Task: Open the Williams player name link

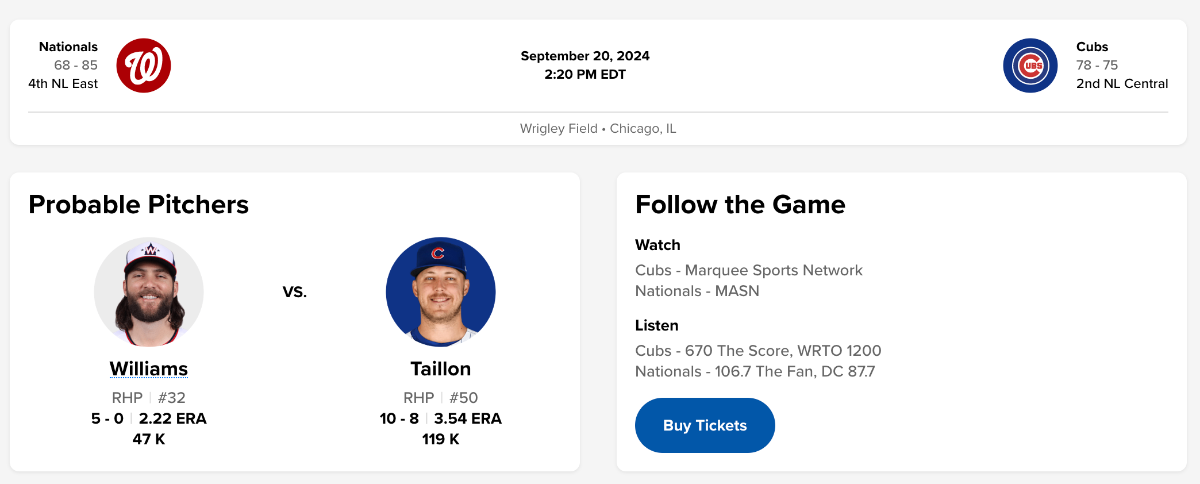Action: [149, 369]
